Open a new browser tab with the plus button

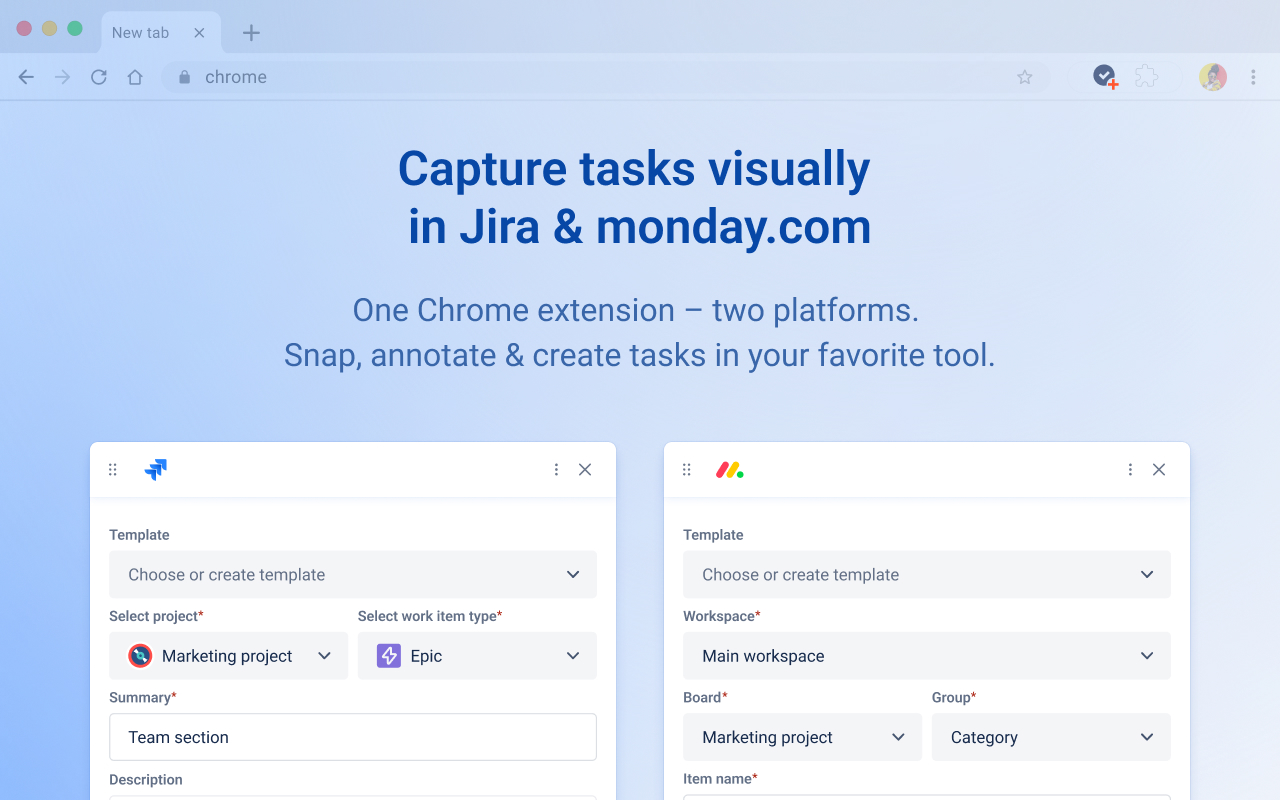(250, 33)
